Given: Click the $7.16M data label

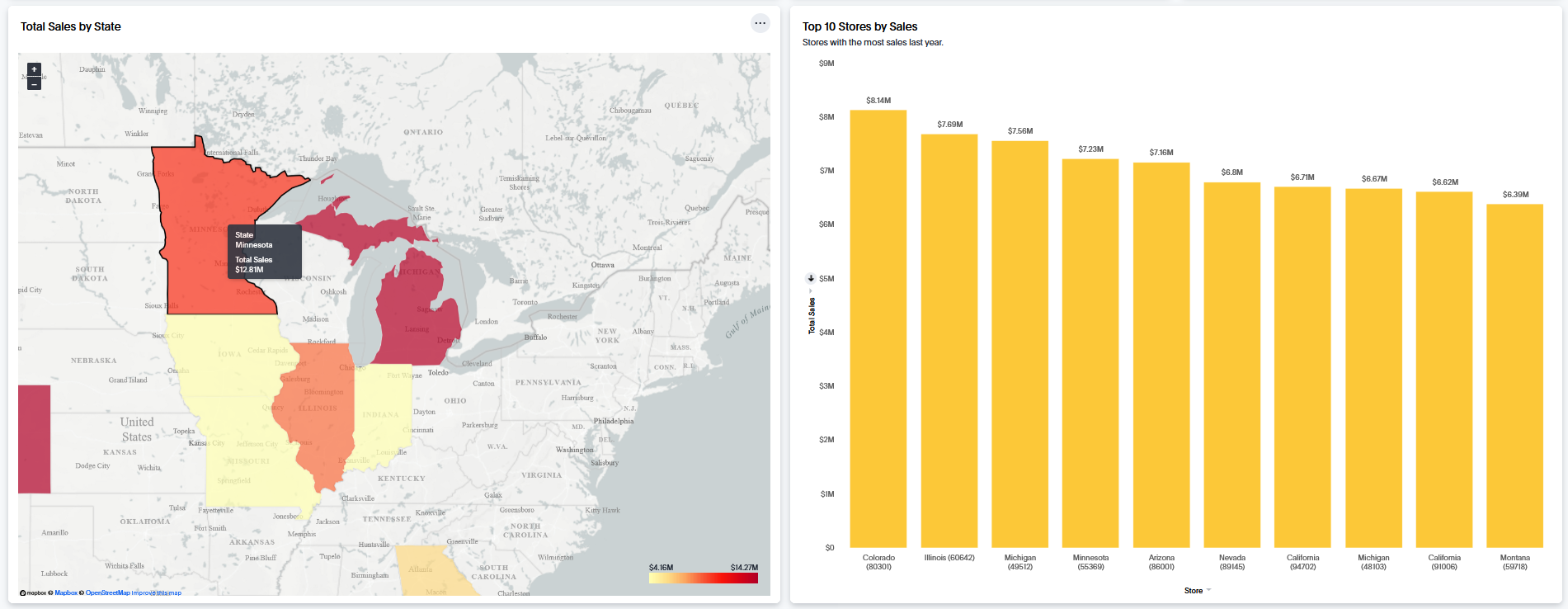Looking at the screenshot, I should pos(1161,153).
